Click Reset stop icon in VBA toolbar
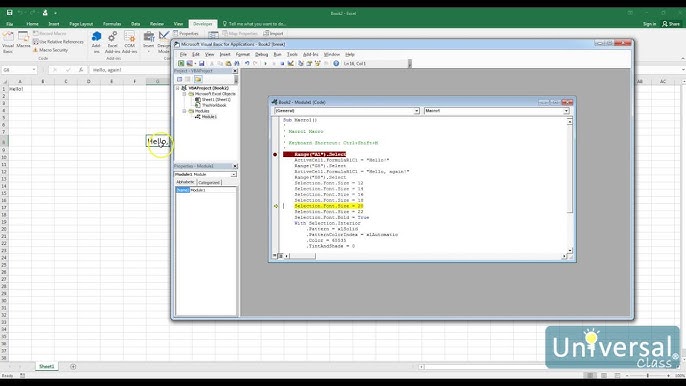Screen dimensions: 686x386 (282, 63)
